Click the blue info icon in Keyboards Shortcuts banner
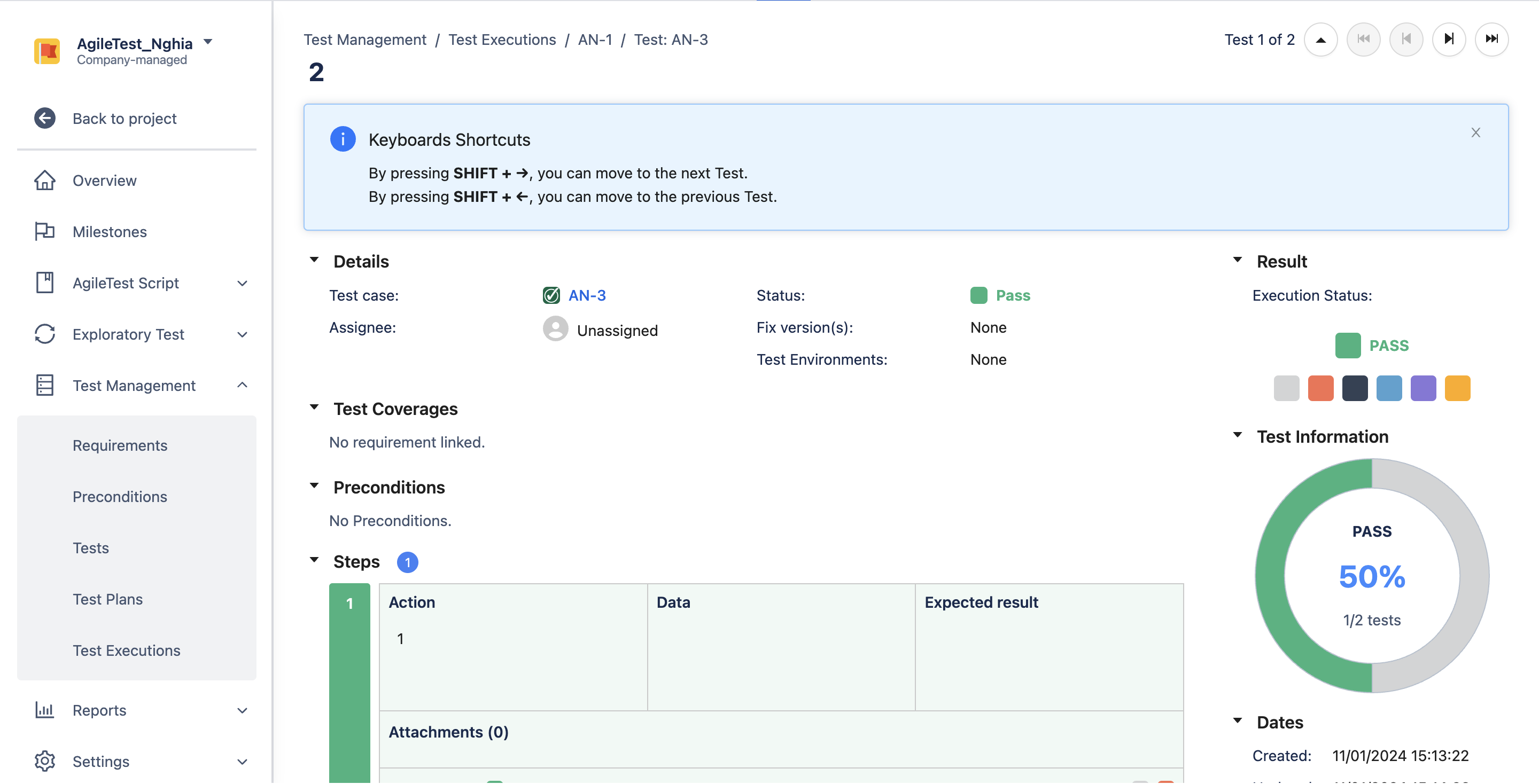This screenshot has width=1539, height=784. pos(343,139)
